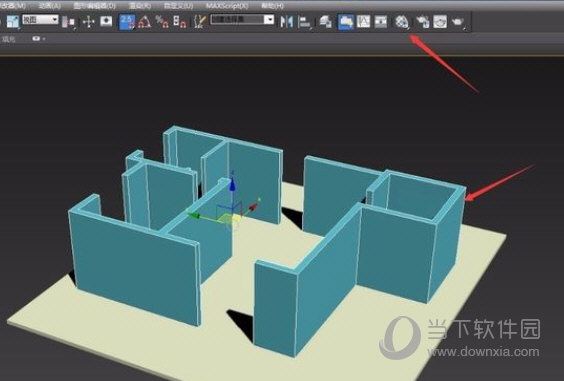Open the 渲染(R) menu
The height and width of the screenshot is (381, 564).
pyautogui.click(x=140, y=6)
